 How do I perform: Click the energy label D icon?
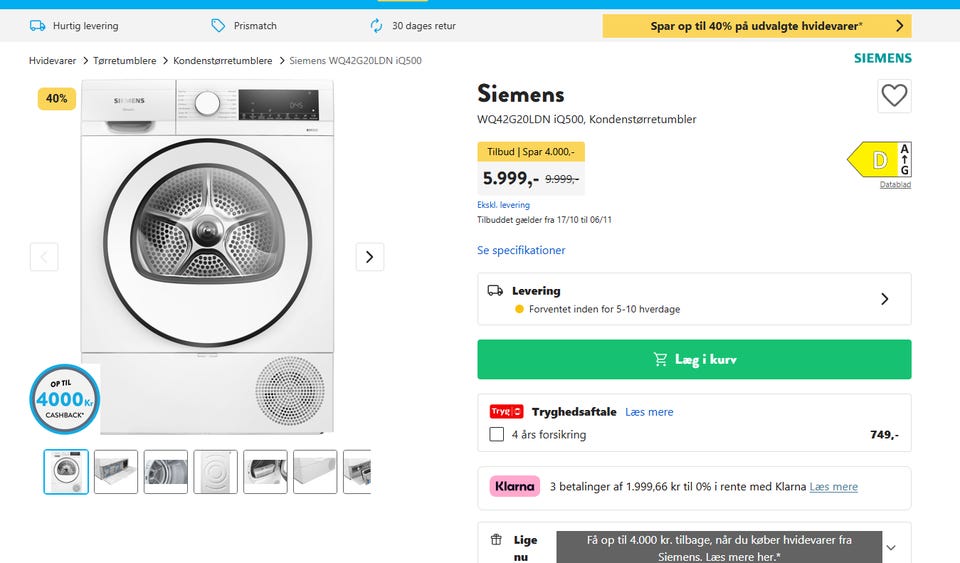pos(879,160)
